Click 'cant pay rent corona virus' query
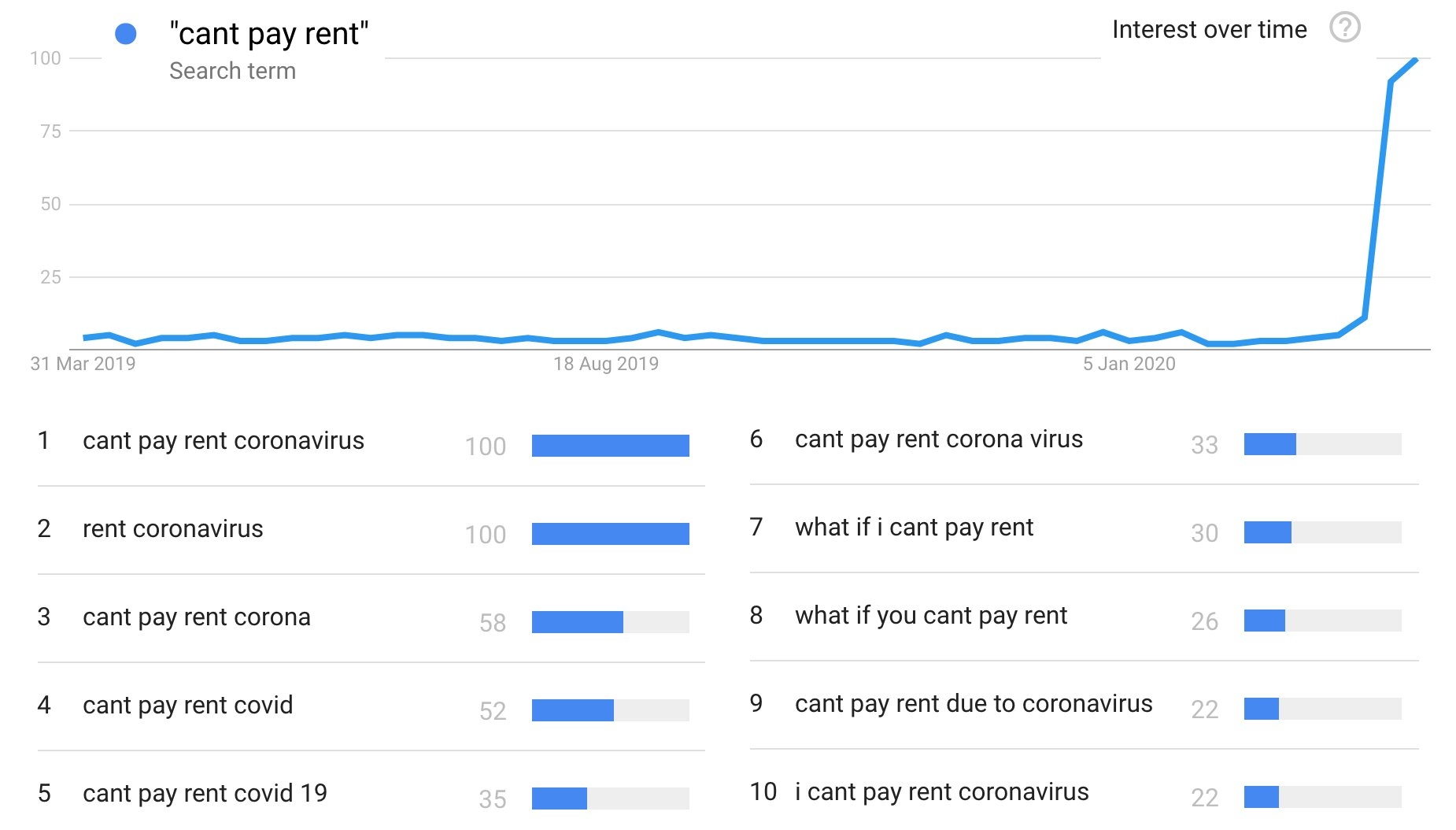 pos(939,439)
